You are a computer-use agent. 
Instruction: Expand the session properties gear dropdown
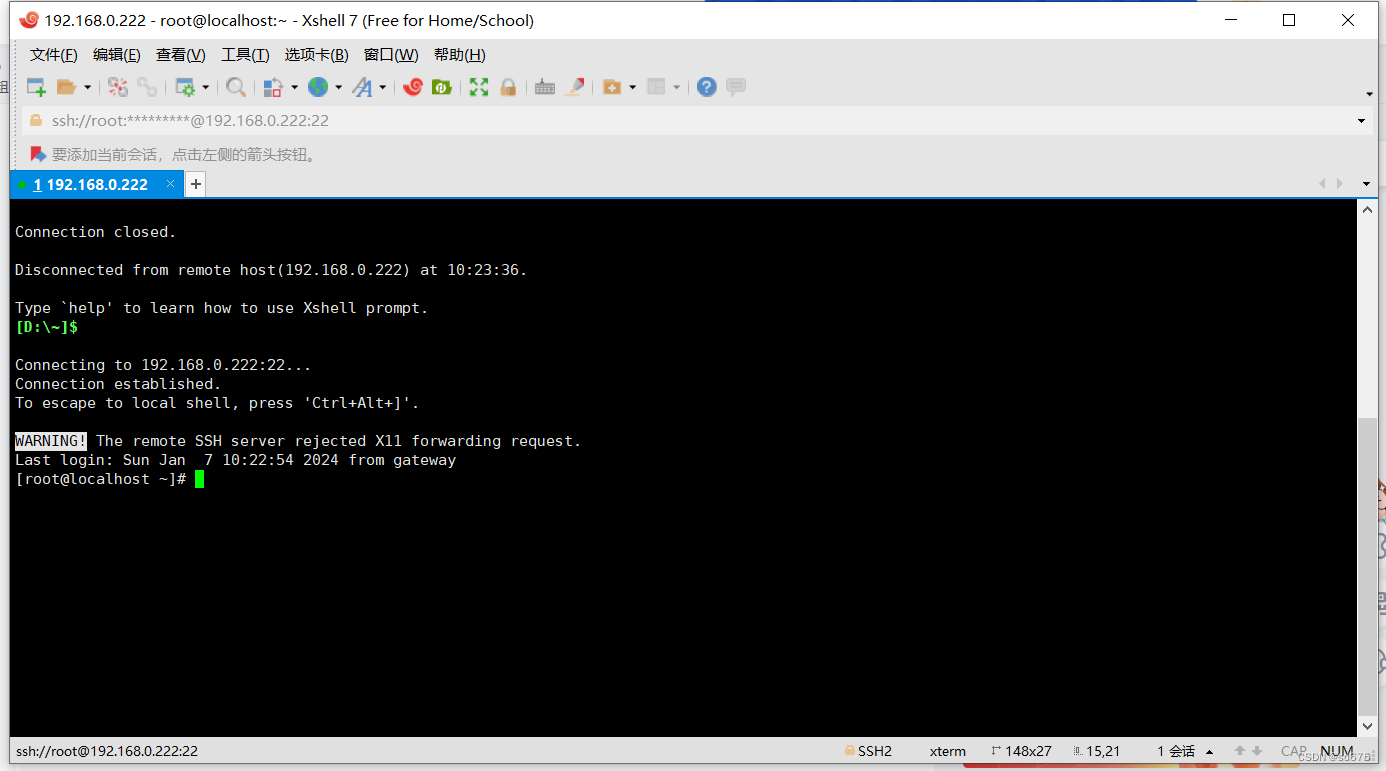(205, 87)
